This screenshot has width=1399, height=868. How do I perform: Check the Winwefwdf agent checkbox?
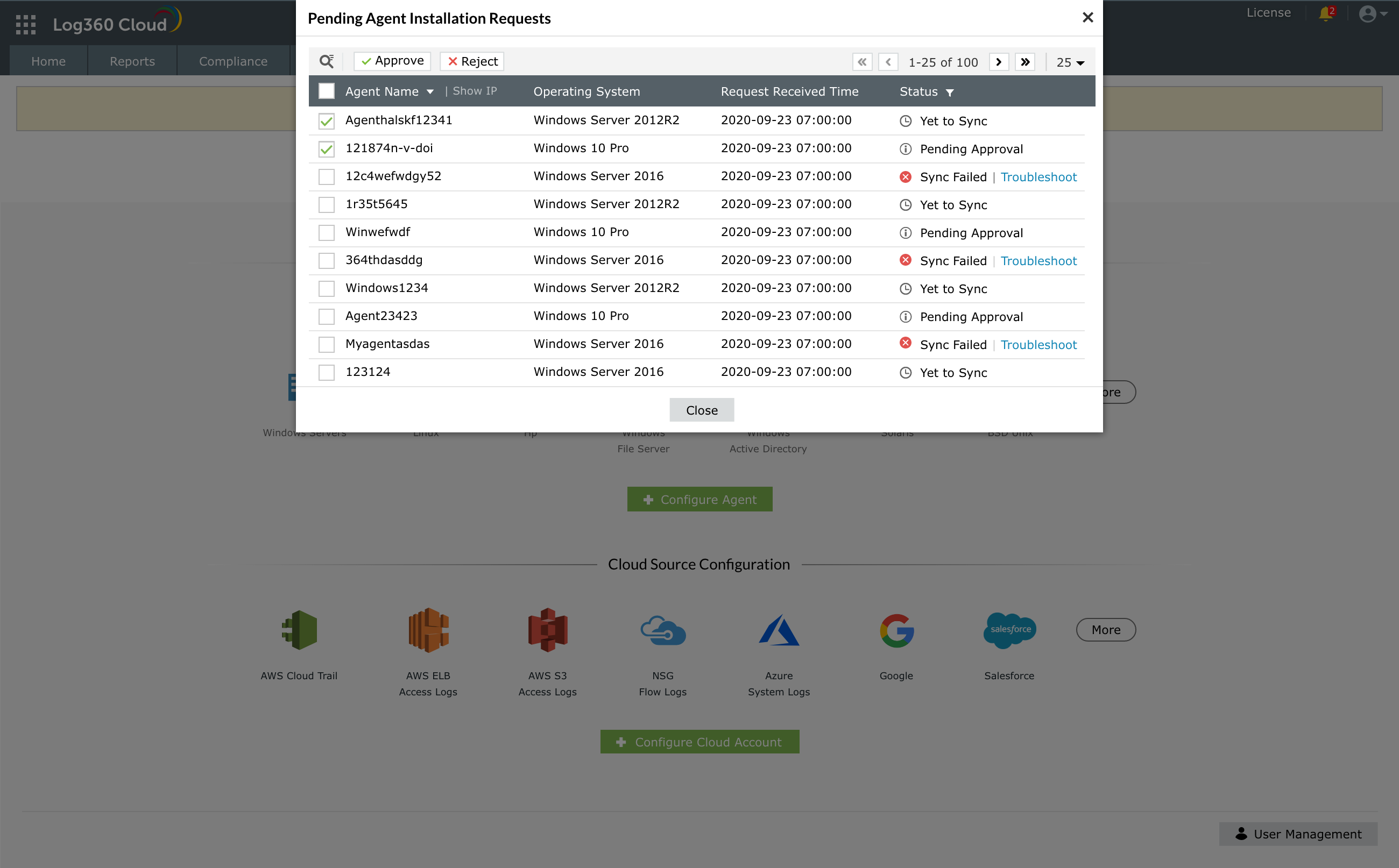(x=326, y=232)
